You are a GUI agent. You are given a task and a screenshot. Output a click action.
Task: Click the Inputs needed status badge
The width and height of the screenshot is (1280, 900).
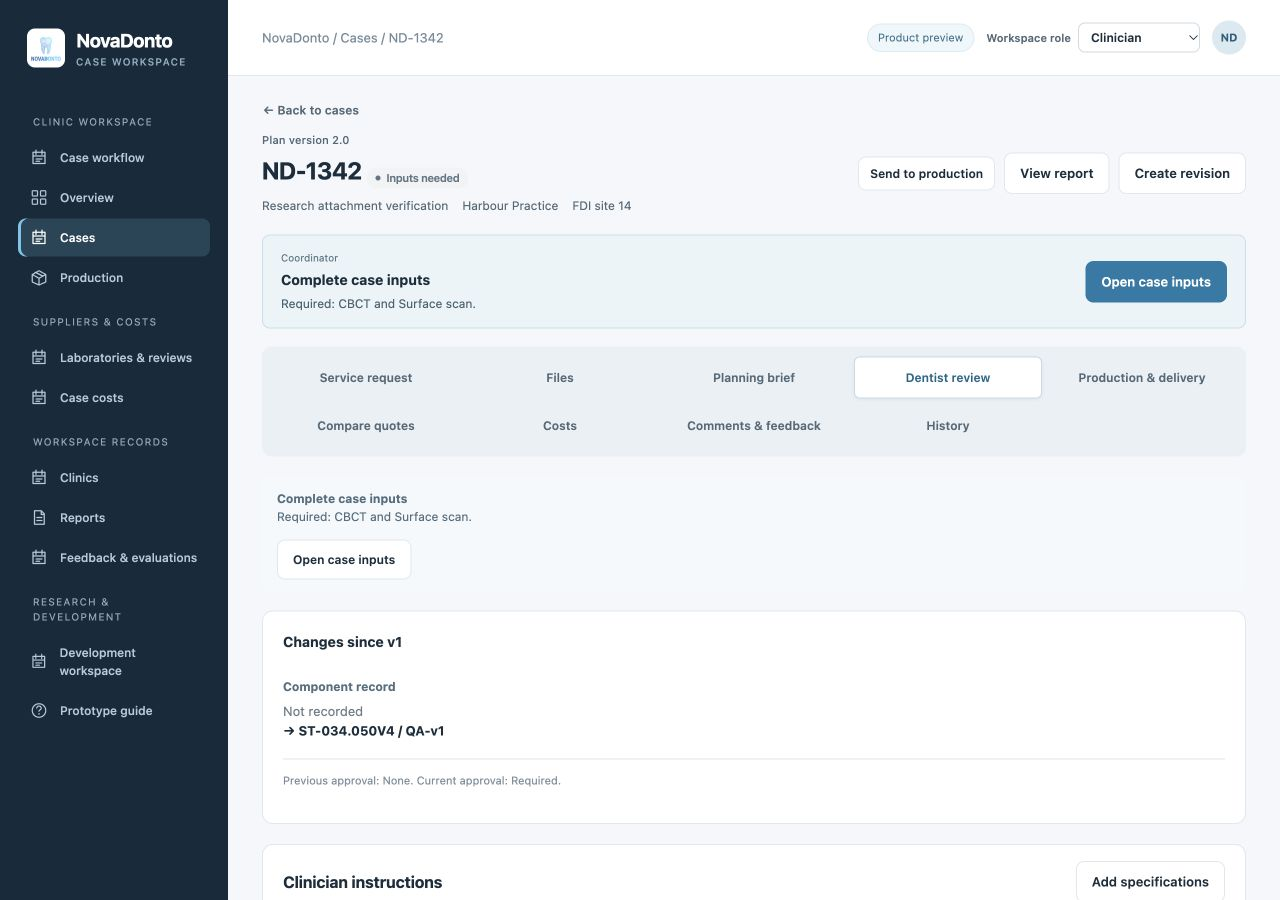click(416, 178)
